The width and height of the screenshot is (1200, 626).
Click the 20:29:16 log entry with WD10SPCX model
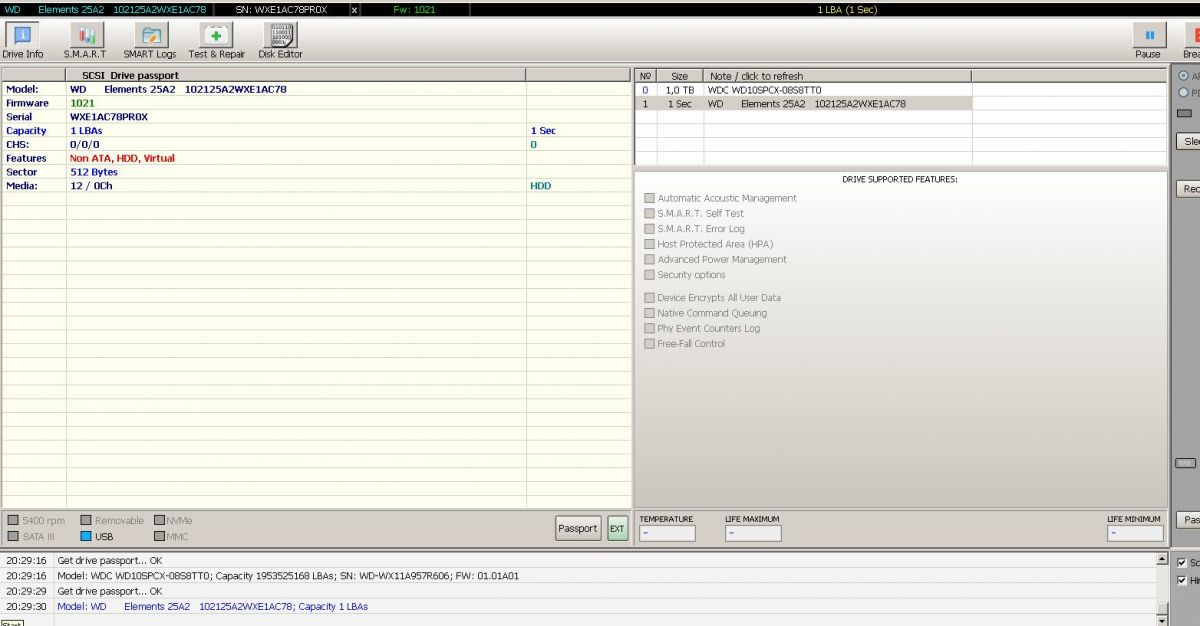point(288,576)
